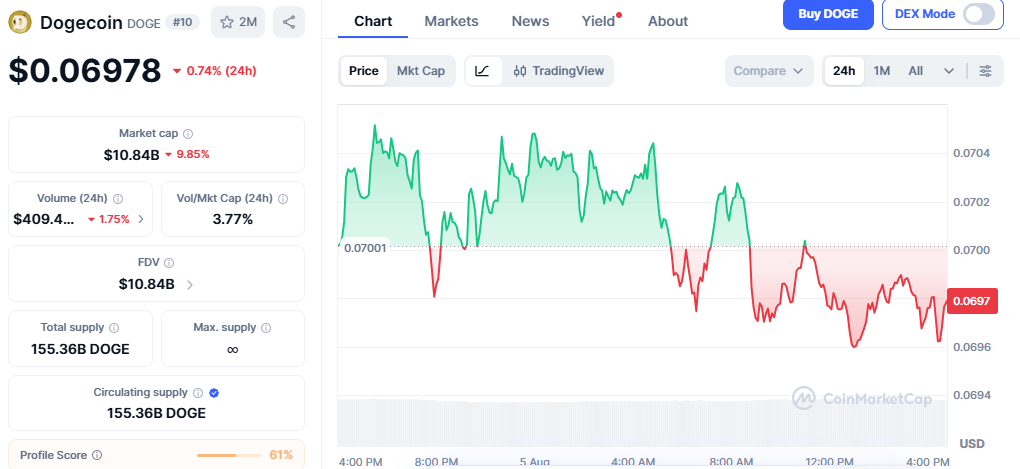This screenshot has width=1020, height=469.
Task: Expand Volume (24h) details arrow
Action: coord(142,219)
